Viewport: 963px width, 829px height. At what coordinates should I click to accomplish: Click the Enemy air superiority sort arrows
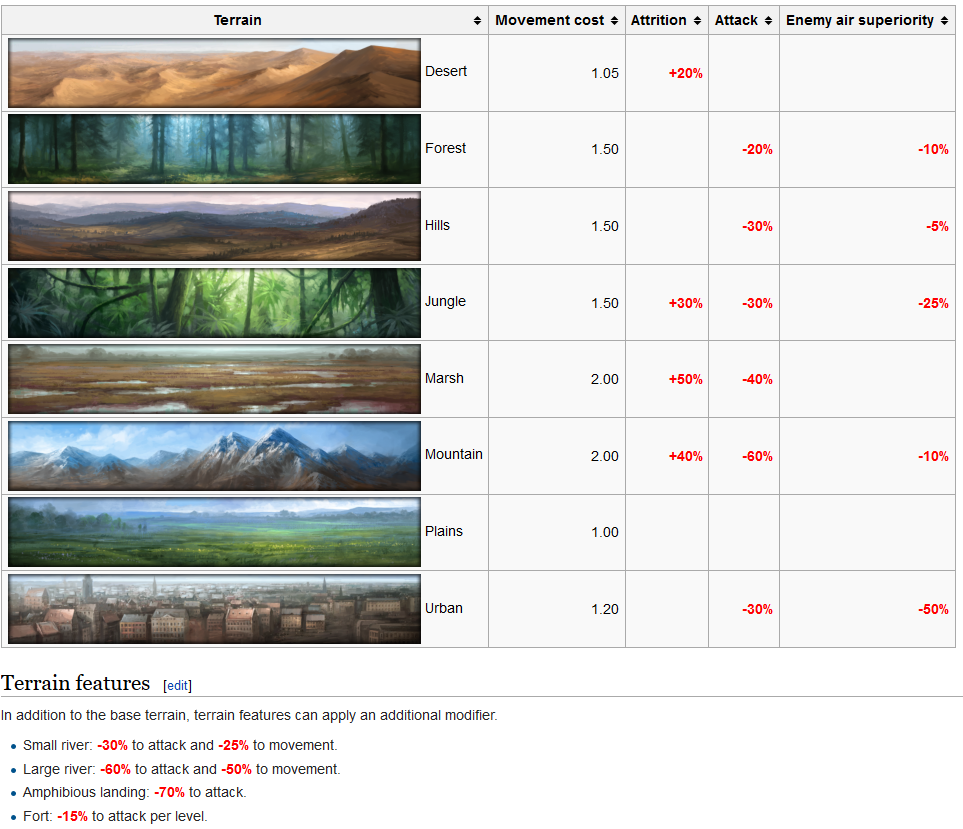pyautogui.click(x=944, y=21)
